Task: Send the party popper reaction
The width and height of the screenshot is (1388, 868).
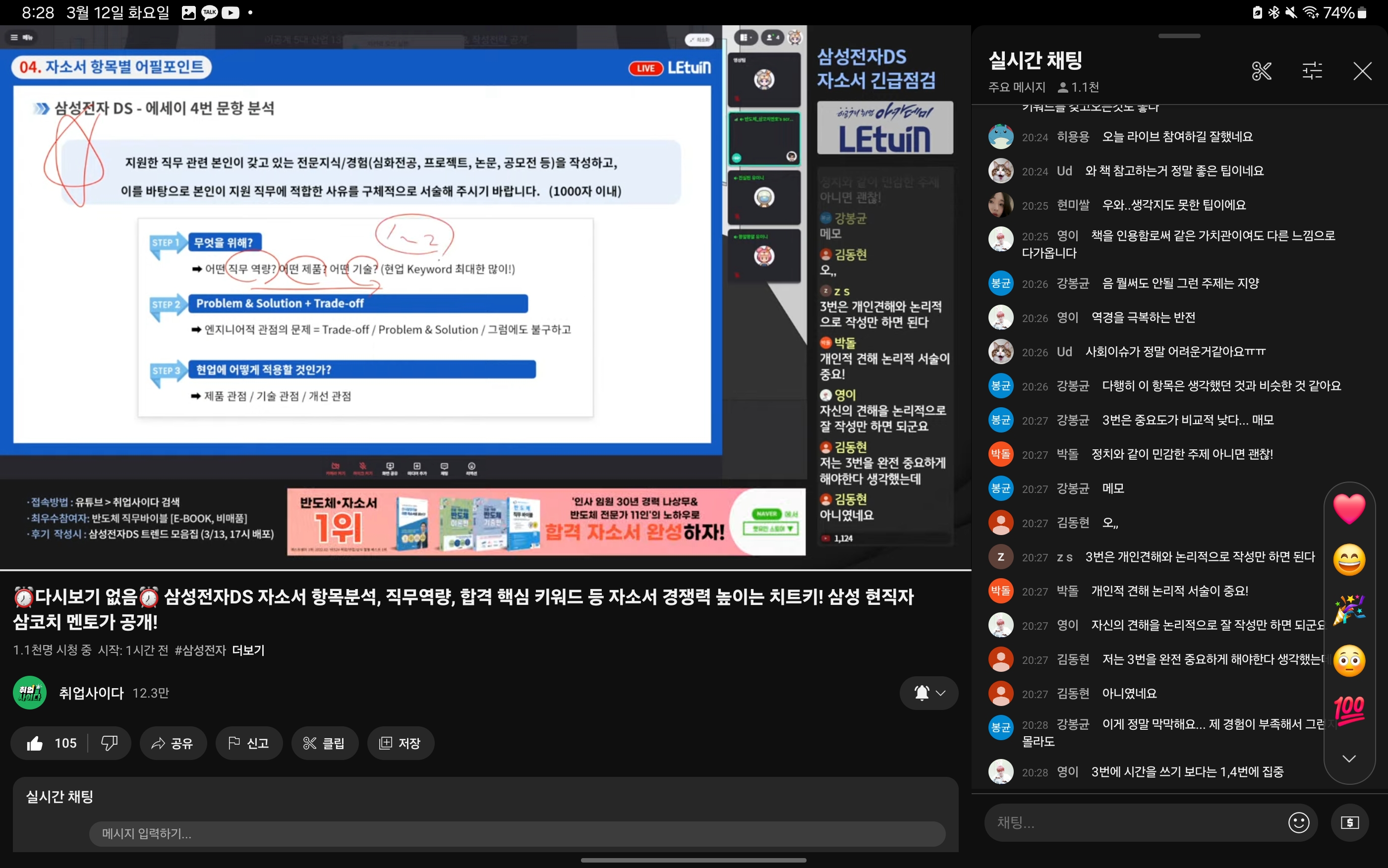Action: pyautogui.click(x=1348, y=610)
